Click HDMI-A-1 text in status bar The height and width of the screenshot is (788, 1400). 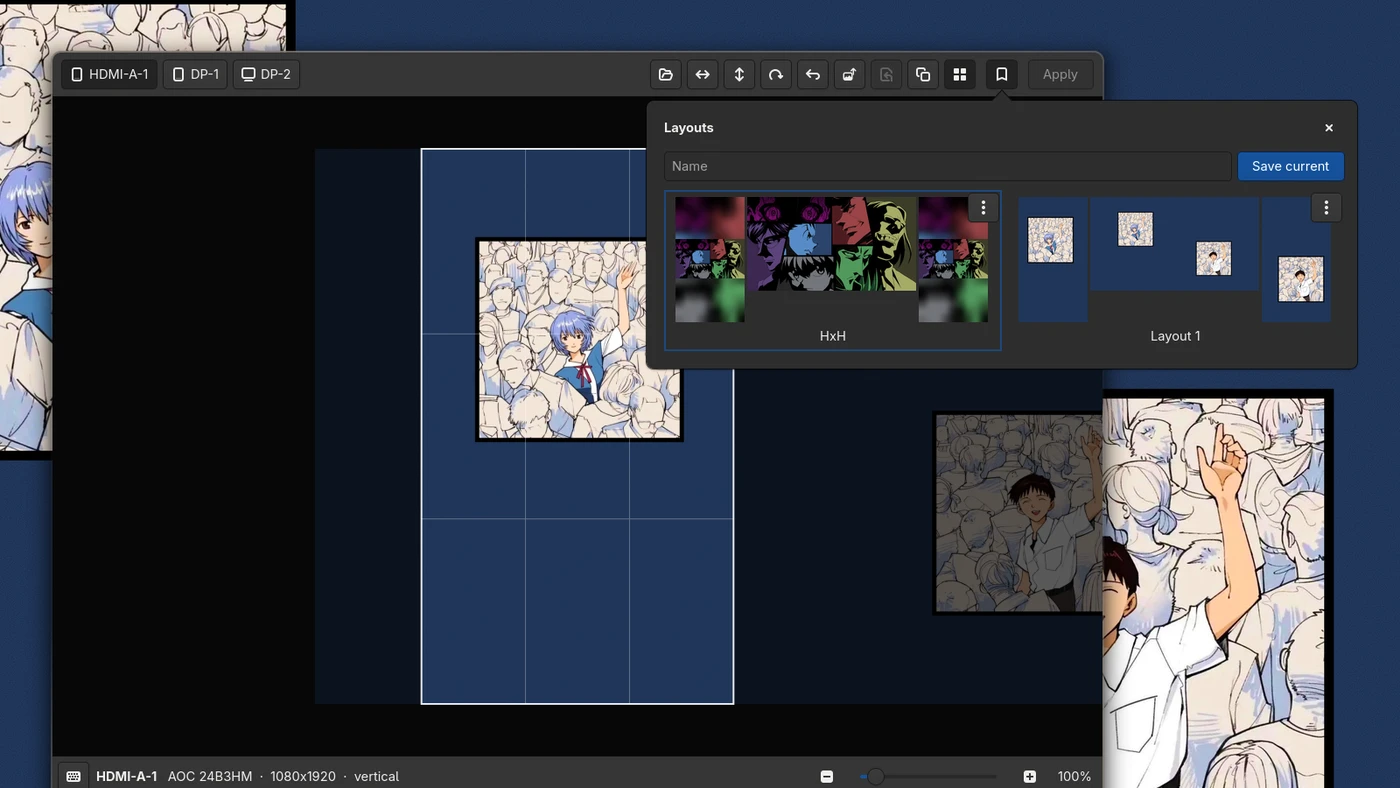click(x=126, y=776)
